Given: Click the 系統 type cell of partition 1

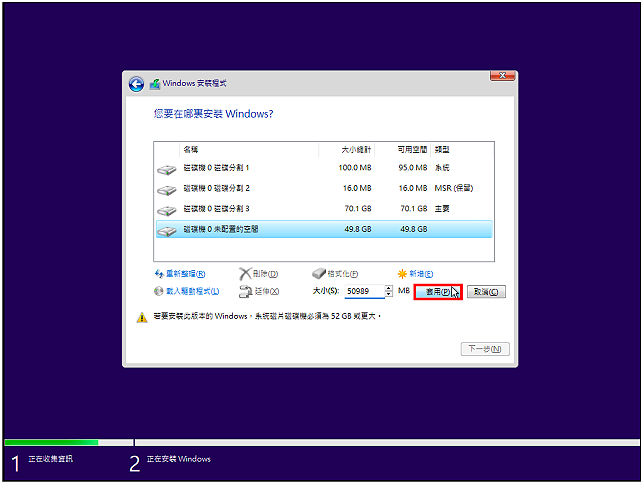Looking at the screenshot, I should tap(442, 168).
